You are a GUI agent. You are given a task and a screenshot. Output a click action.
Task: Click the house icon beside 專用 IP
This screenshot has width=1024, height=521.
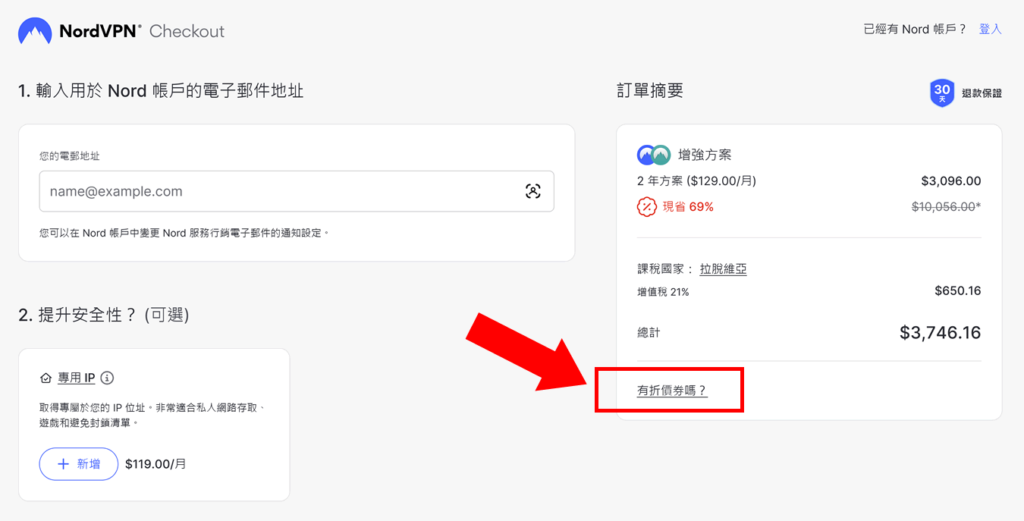[46, 378]
